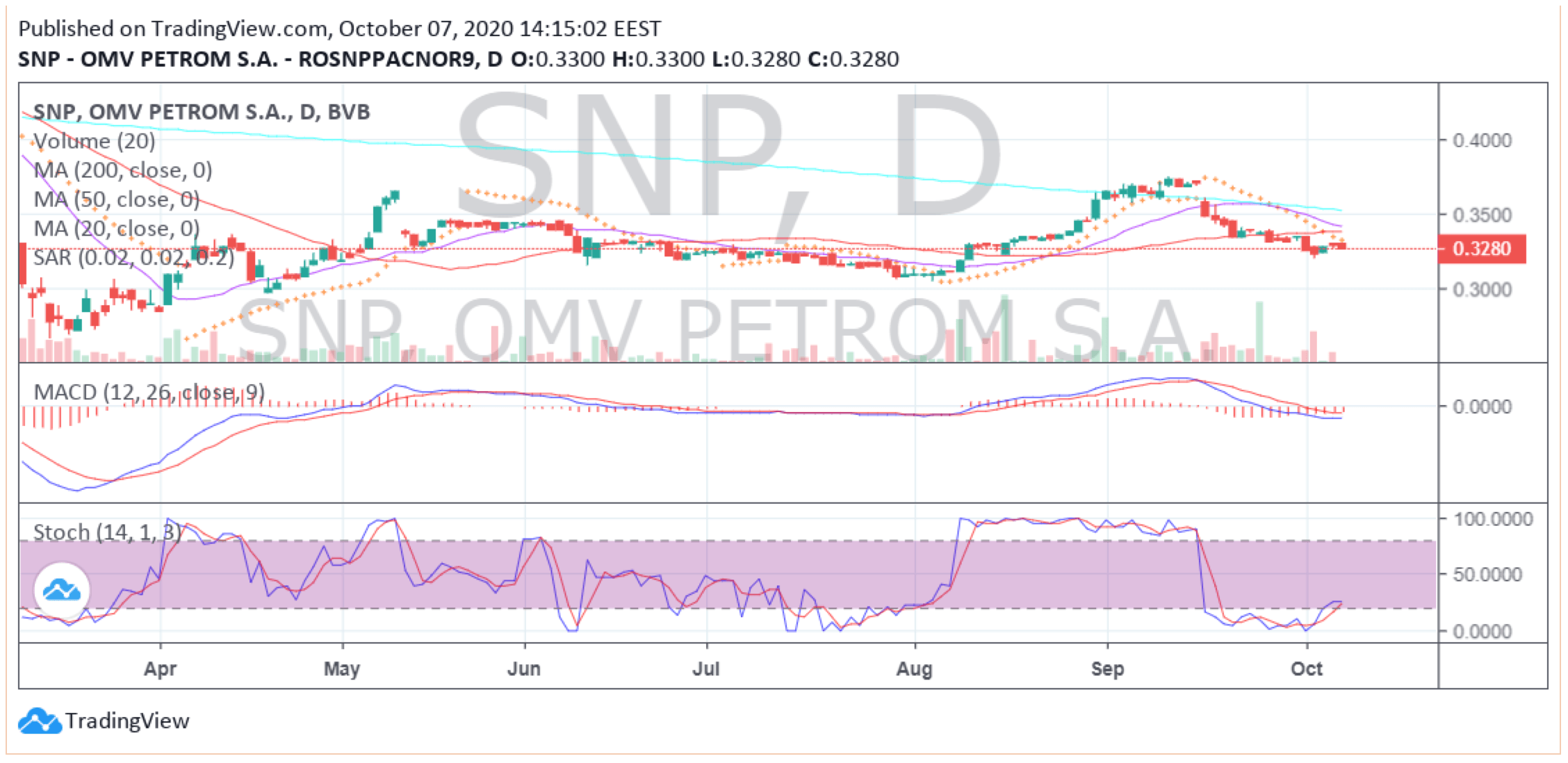Click the Published on TradingView.com header text

339,28
